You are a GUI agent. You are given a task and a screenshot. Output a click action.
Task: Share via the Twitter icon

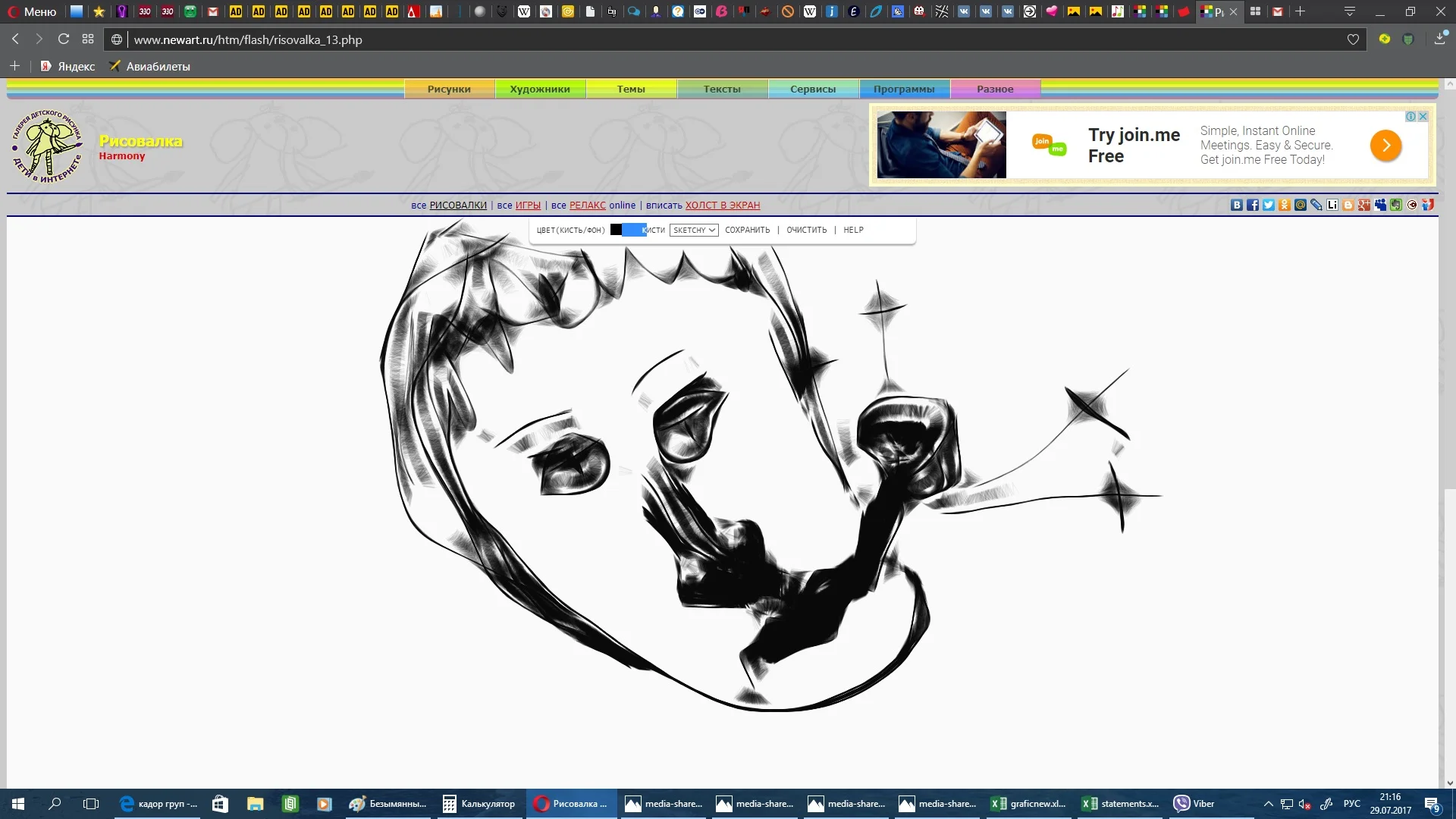tap(1269, 205)
